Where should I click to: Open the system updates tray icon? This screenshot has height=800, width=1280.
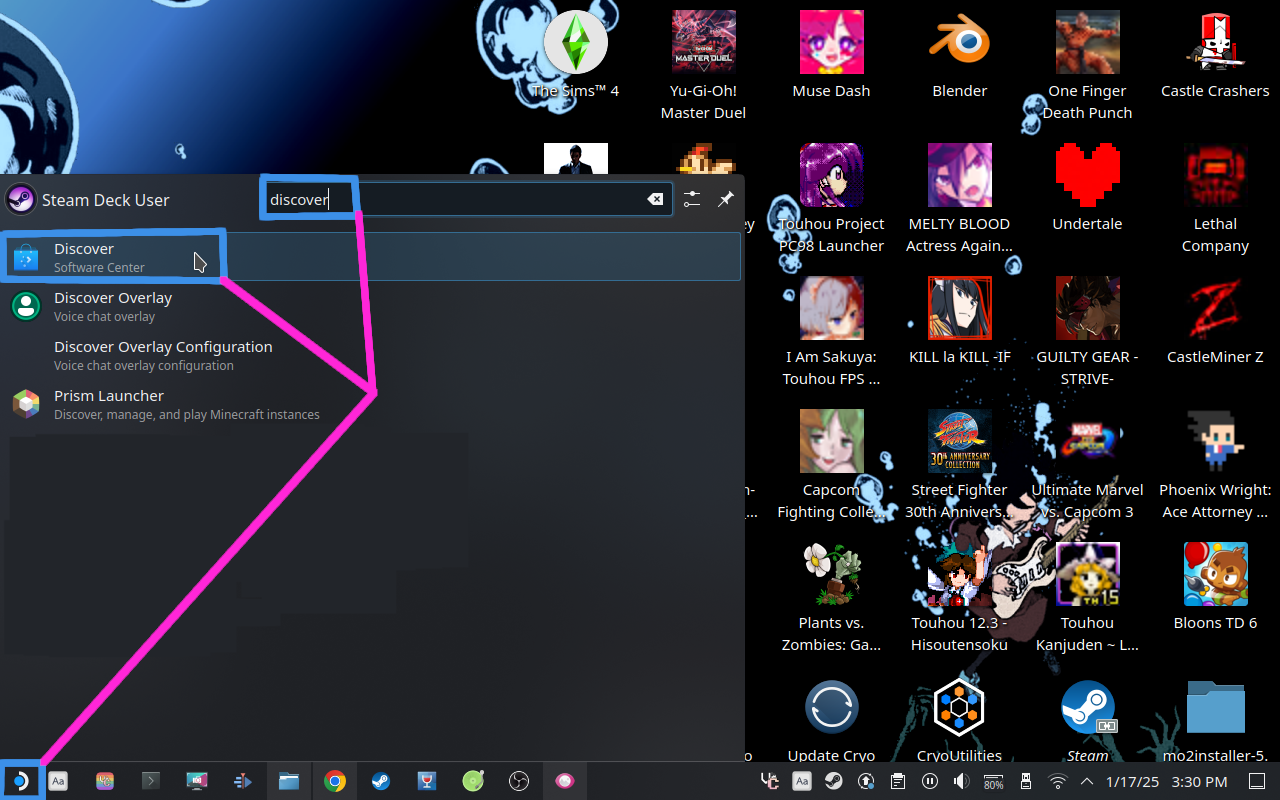(x=866, y=781)
